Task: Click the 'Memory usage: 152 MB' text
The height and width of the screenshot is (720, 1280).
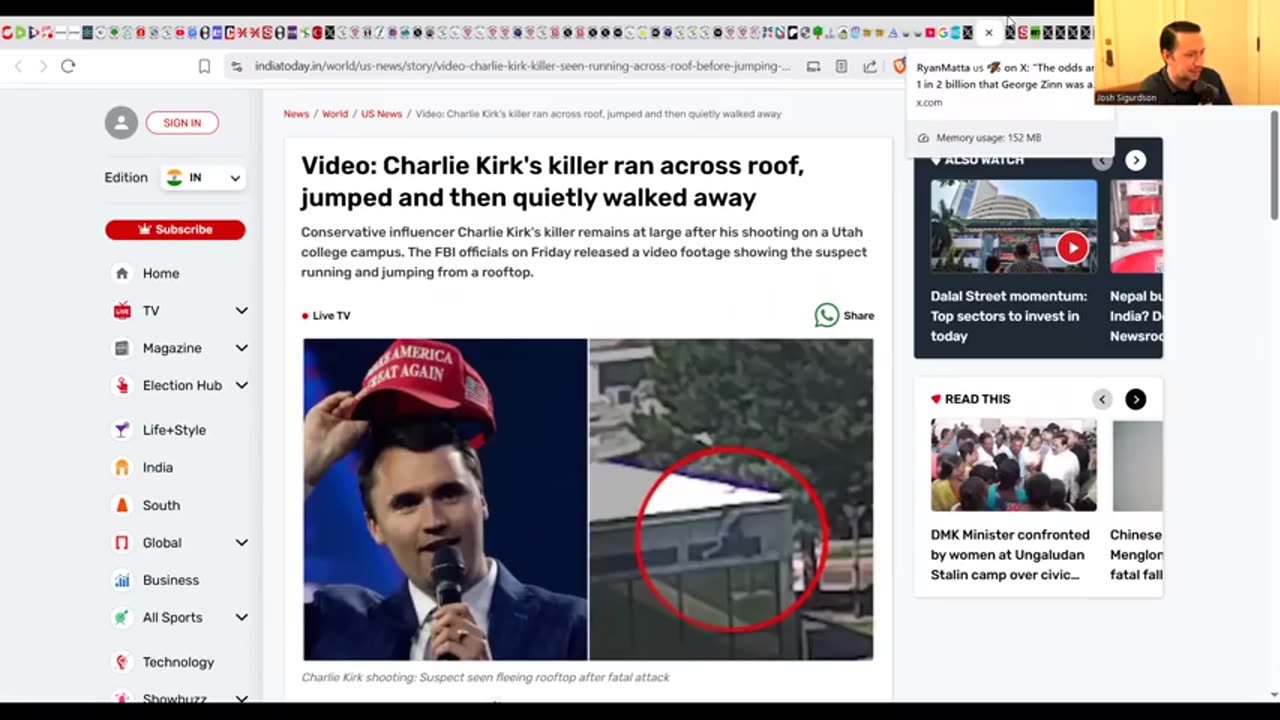Action: 988,138
